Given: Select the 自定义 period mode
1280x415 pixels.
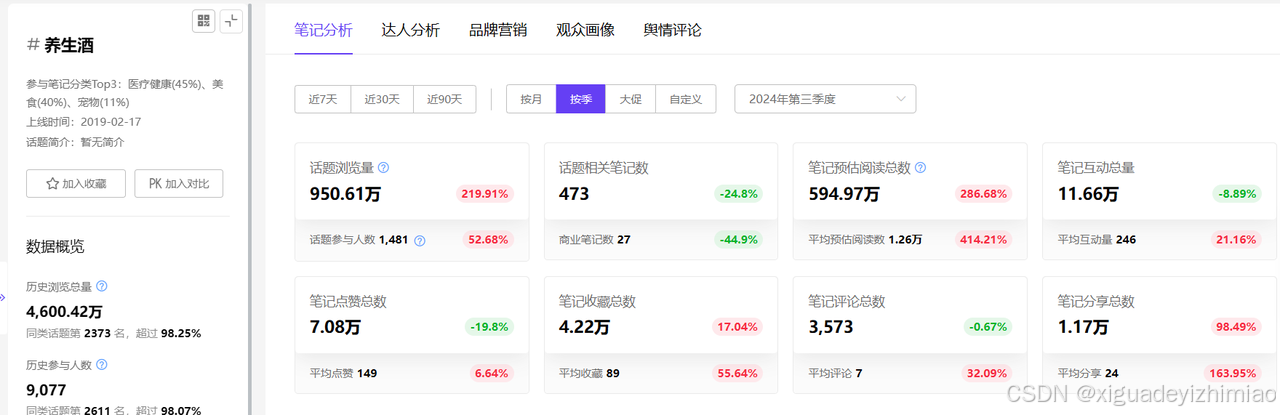Looking at the screenshot, I should coord(685,99).
